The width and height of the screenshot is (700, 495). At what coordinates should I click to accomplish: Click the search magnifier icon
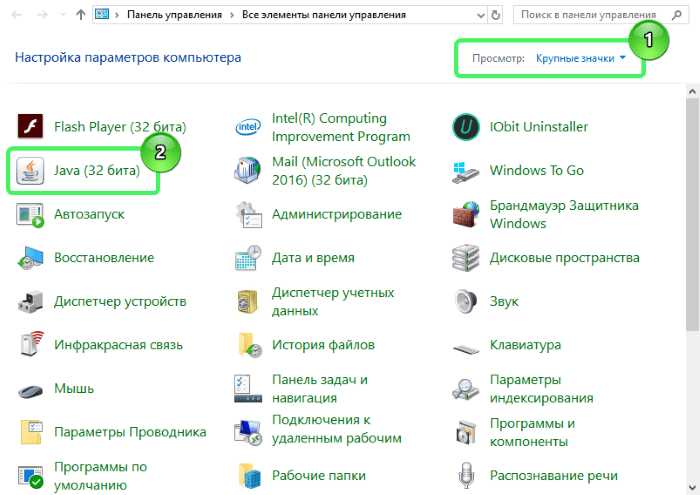point(677,15)
